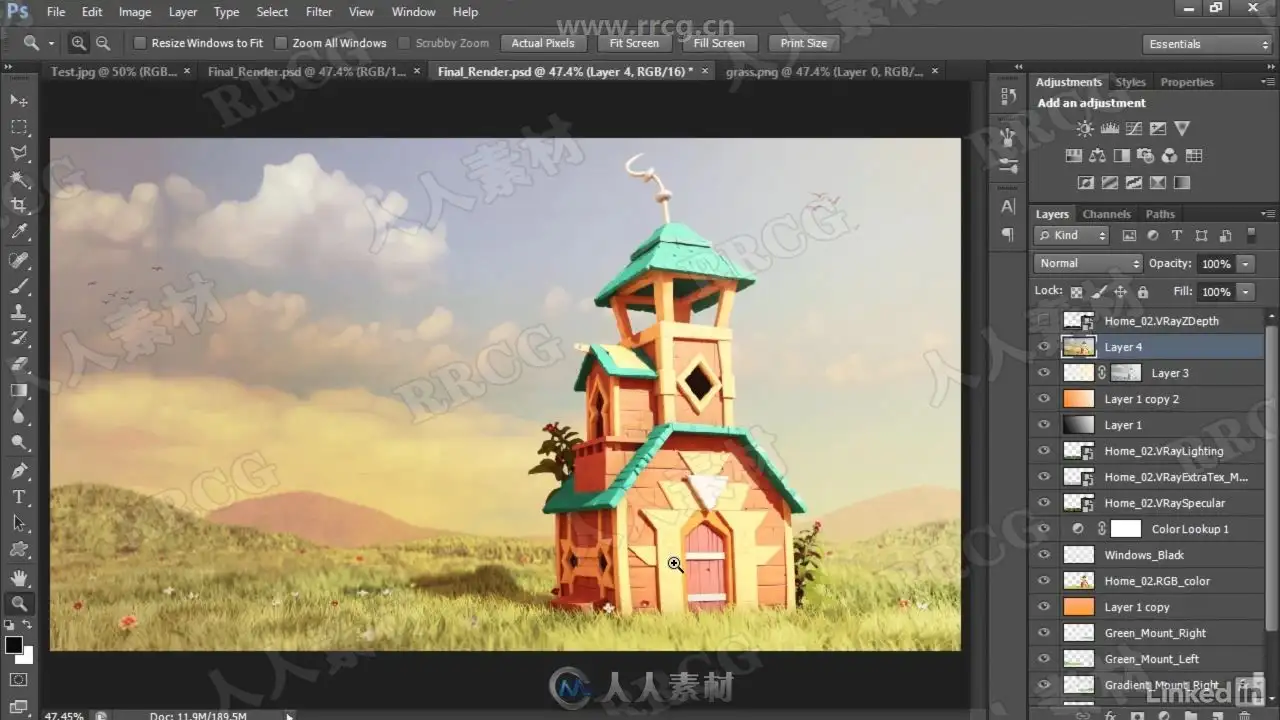Select the Path Selection tool
Image resolution: width=1280 pixels, height=720 pixels.
19,522
